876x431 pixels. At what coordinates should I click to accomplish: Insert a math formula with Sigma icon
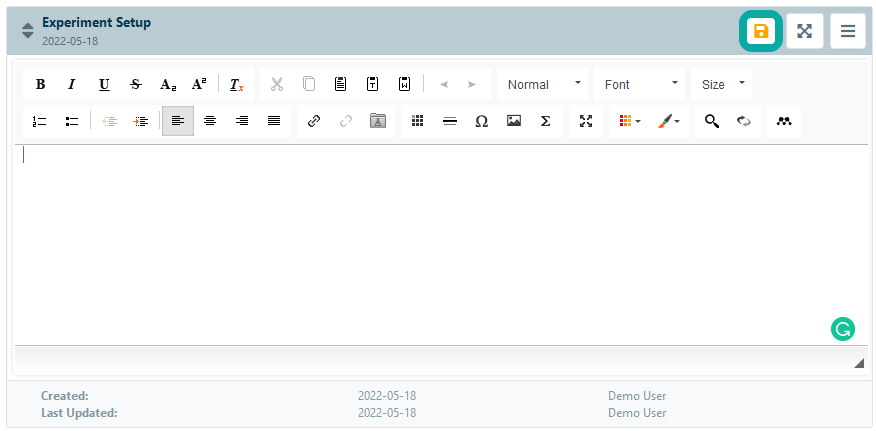(545, 121)
